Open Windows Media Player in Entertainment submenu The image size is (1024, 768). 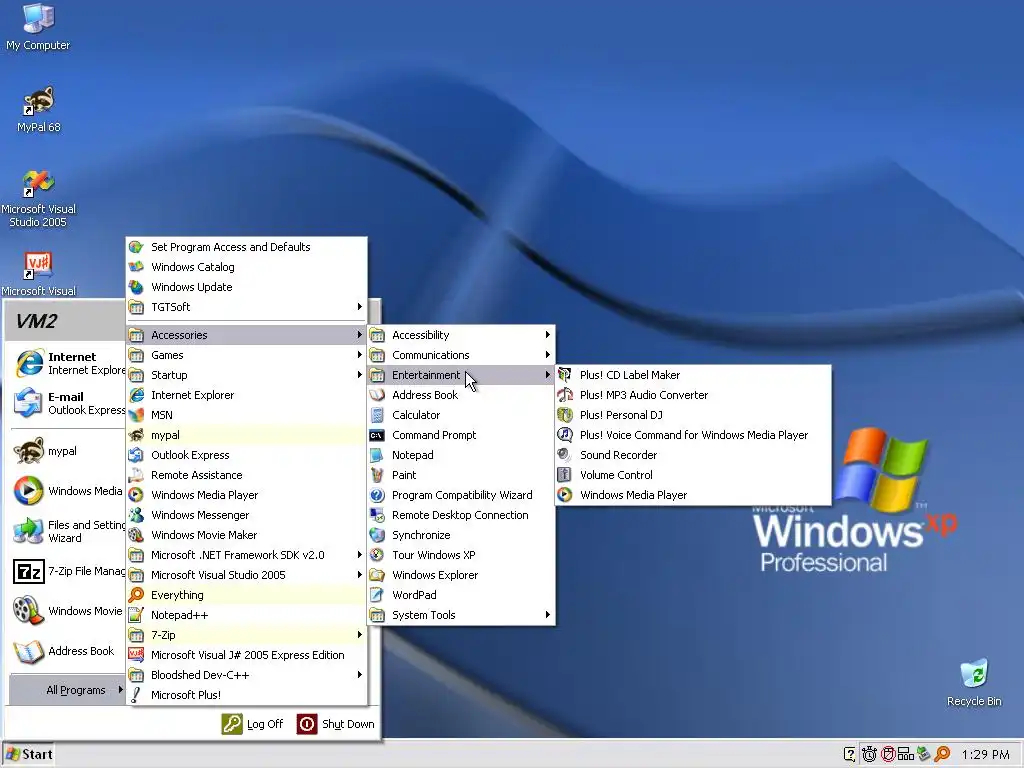point(693,495)
